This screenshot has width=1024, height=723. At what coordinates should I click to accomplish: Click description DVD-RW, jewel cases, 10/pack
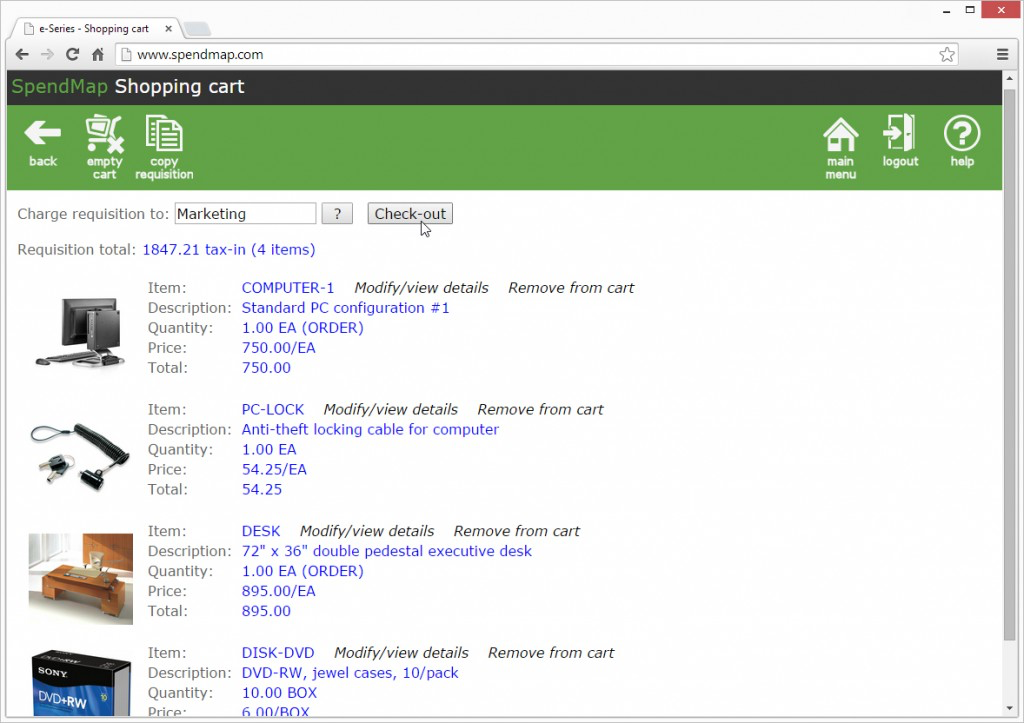point(350,673)
